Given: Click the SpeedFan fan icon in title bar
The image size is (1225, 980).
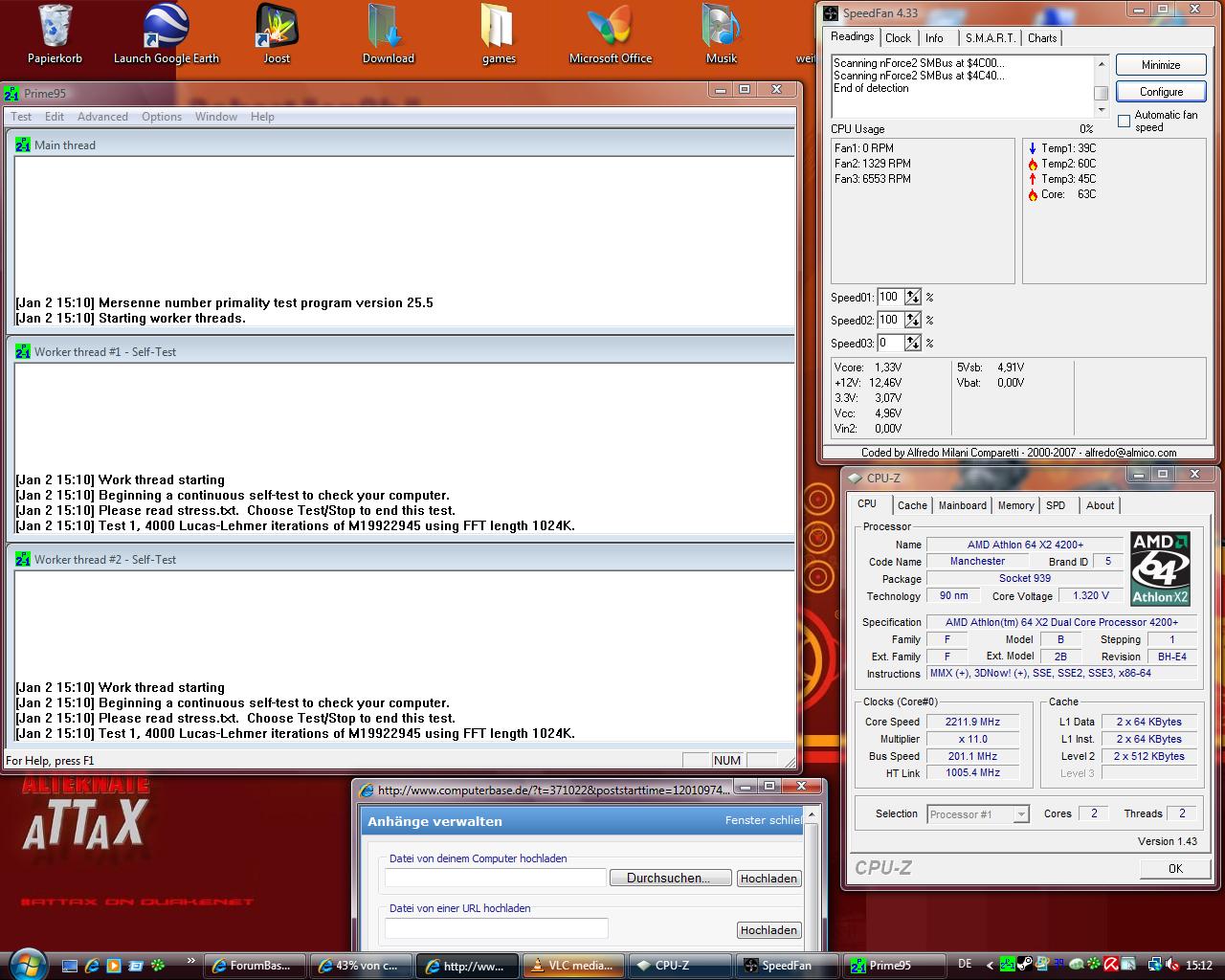Looking at the screenshot, I should pyautogui.click(x=831, y=13).
